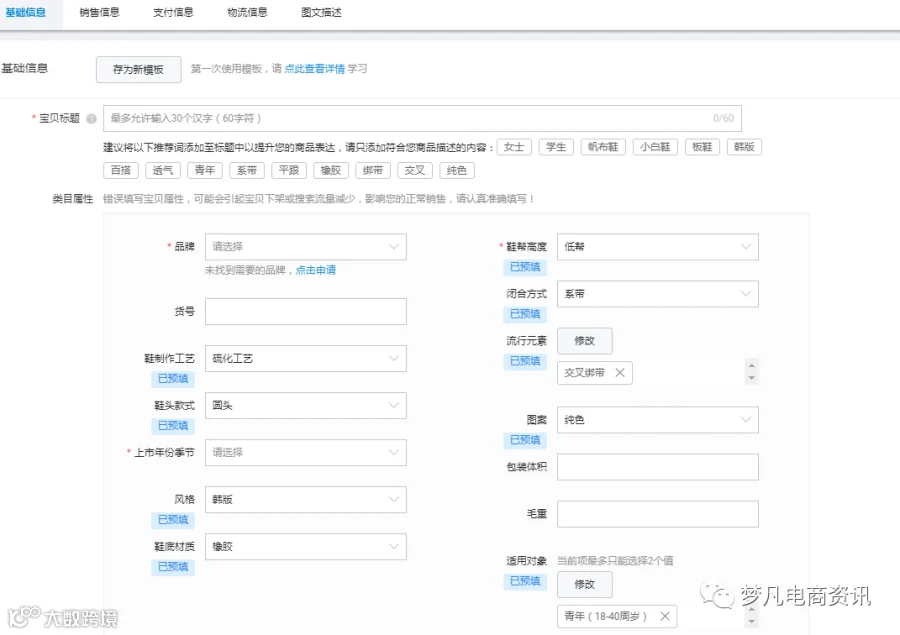Click the help icon beside 宝贝标题
This screenshot has width=900, height=635.
tap(91, 119)
